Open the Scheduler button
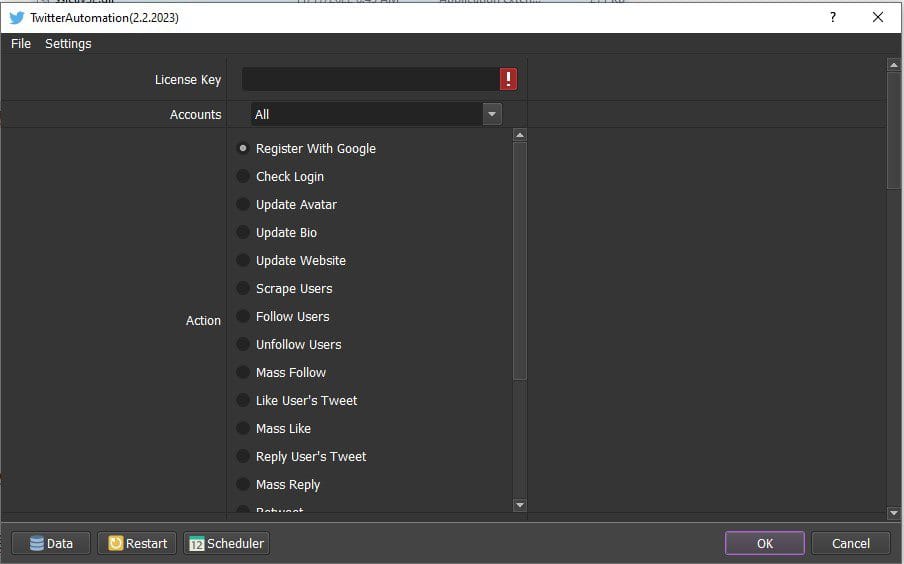The image size is (904, 564). coord(227,543)
